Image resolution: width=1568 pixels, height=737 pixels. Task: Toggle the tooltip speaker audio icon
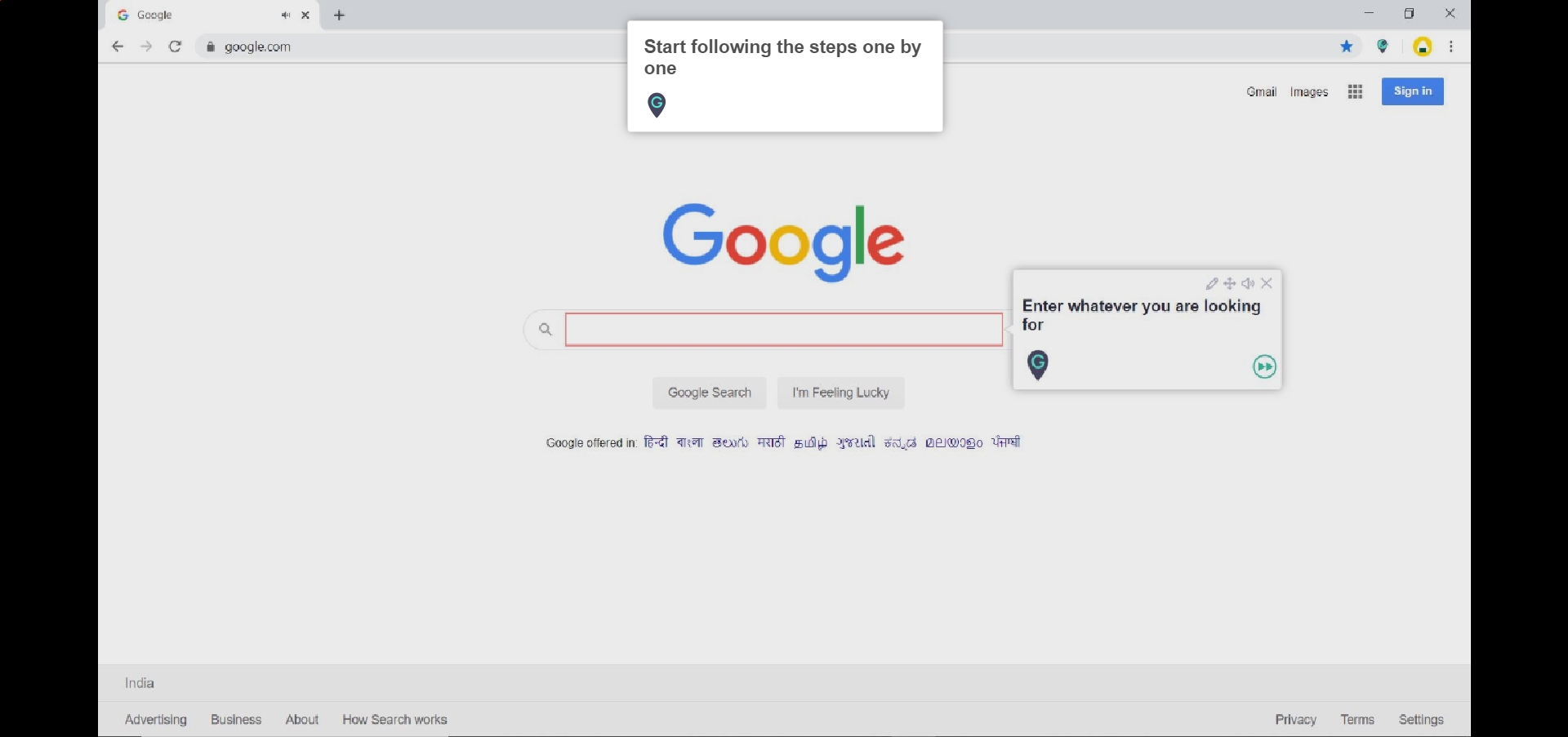tap(1249, 284)
